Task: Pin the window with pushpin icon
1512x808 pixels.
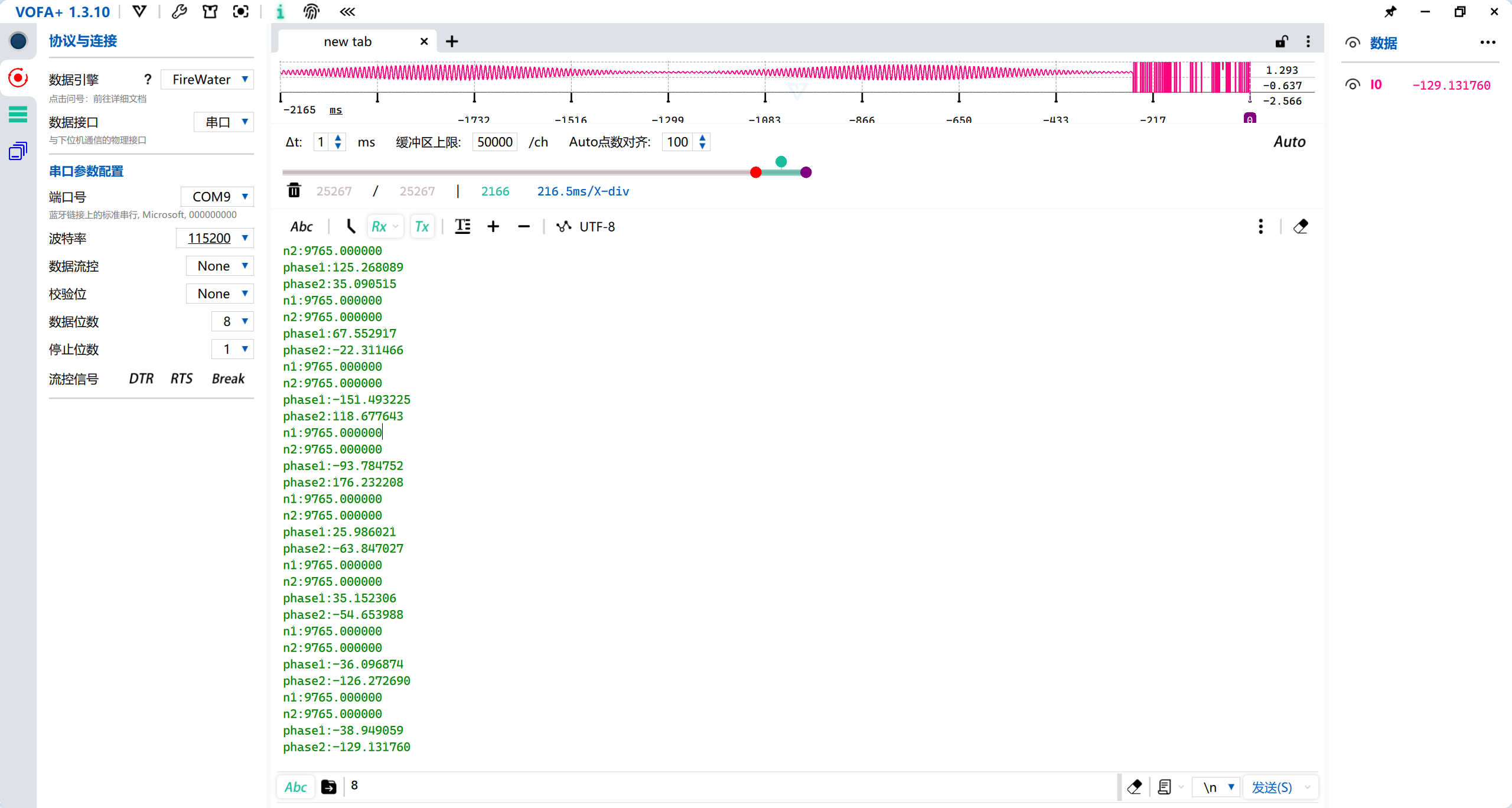Action: click(1391, 12)
